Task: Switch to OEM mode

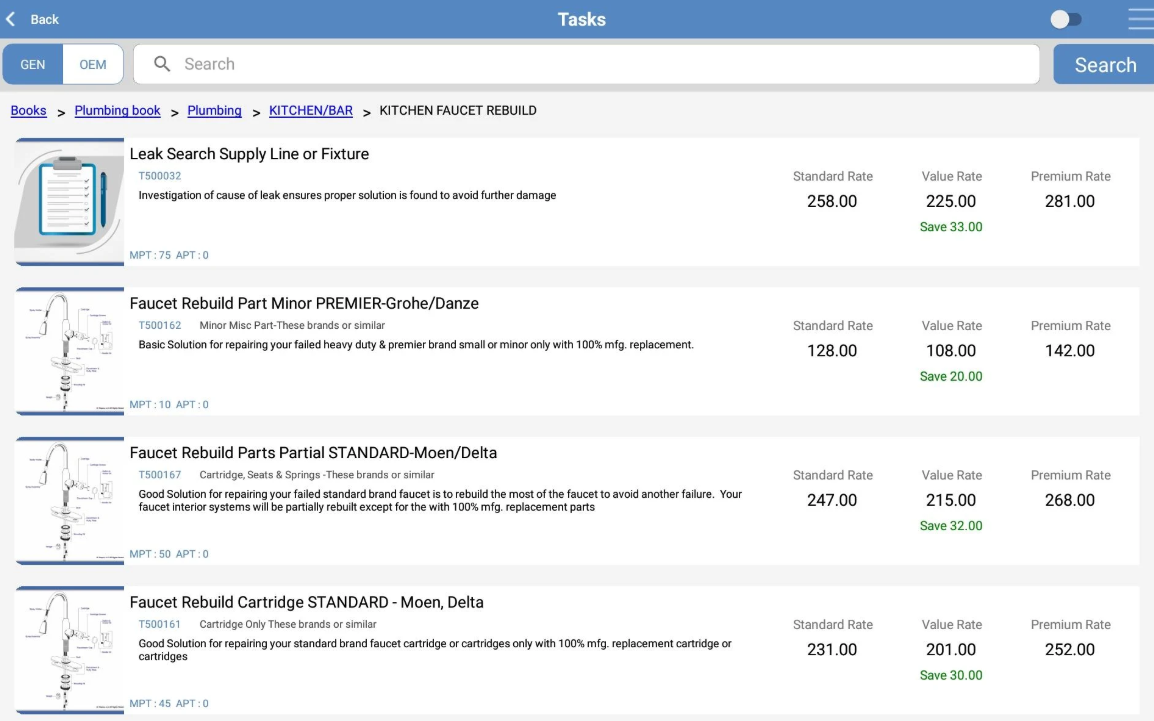Action: tap(93, 64)
